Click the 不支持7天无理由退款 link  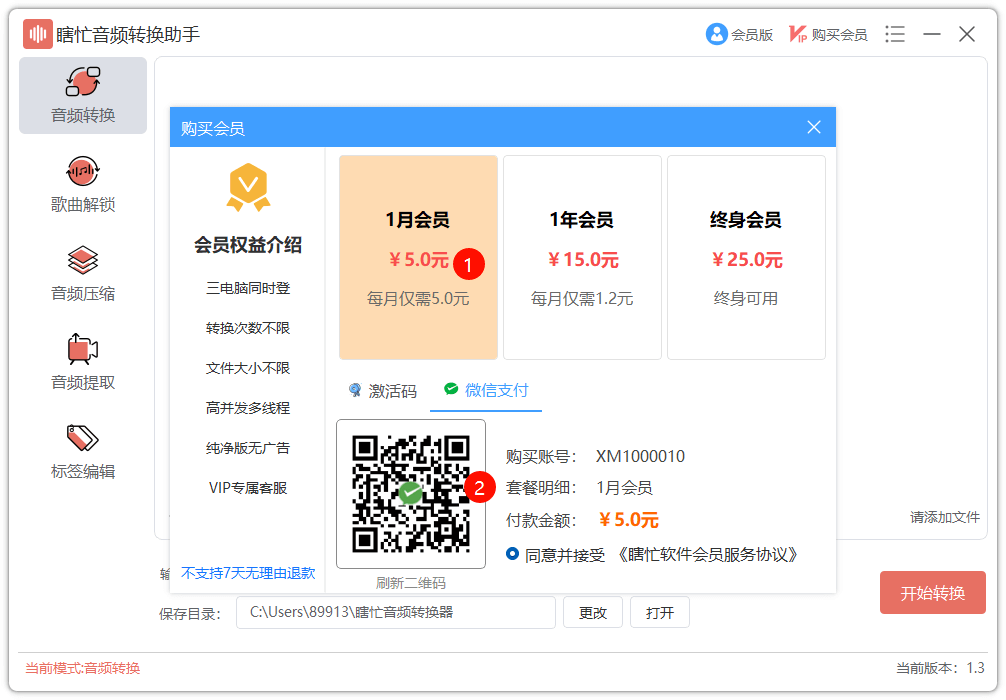(x=248, y=573)
